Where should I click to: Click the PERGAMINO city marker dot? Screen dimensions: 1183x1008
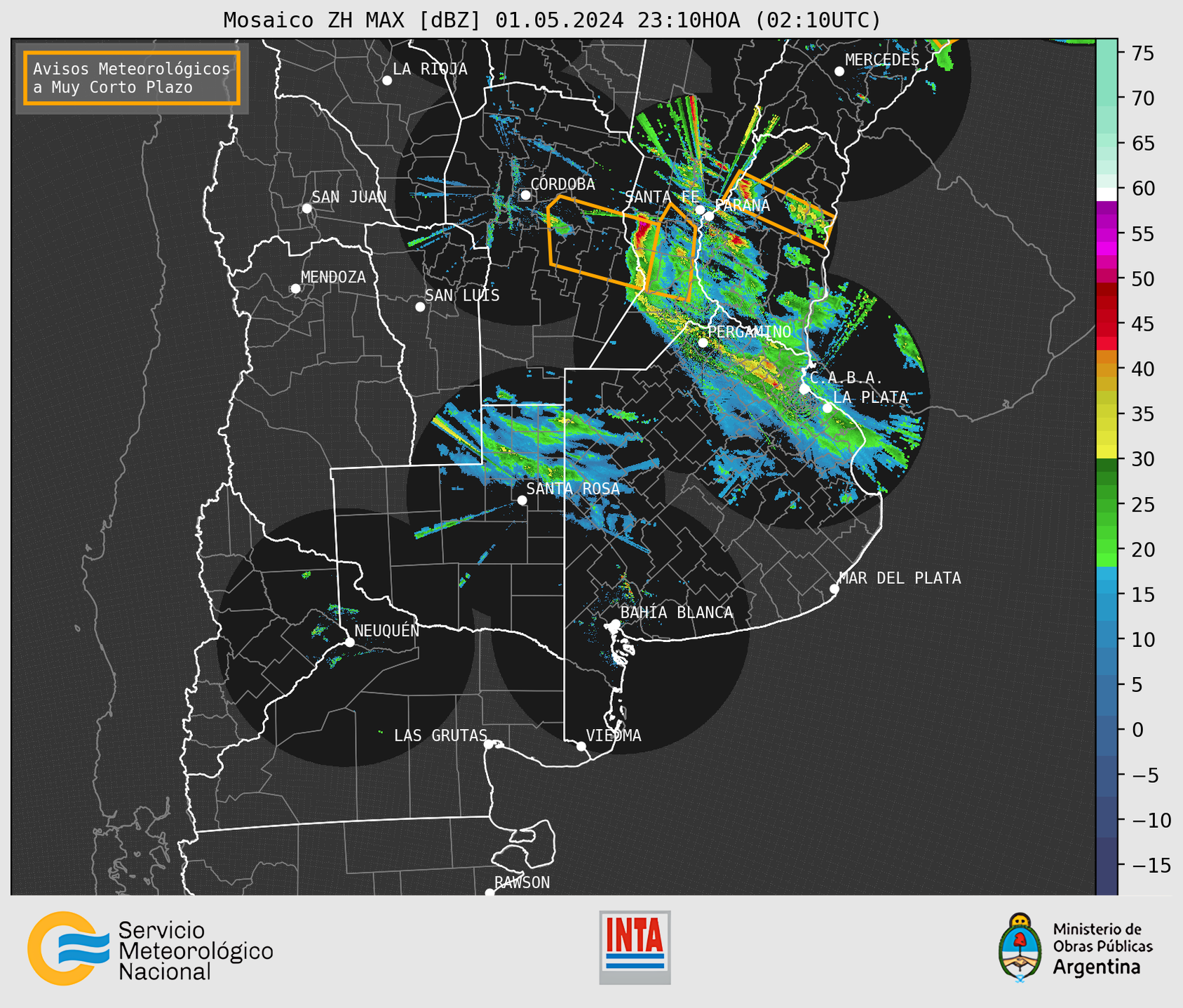[x=703, y=343]
